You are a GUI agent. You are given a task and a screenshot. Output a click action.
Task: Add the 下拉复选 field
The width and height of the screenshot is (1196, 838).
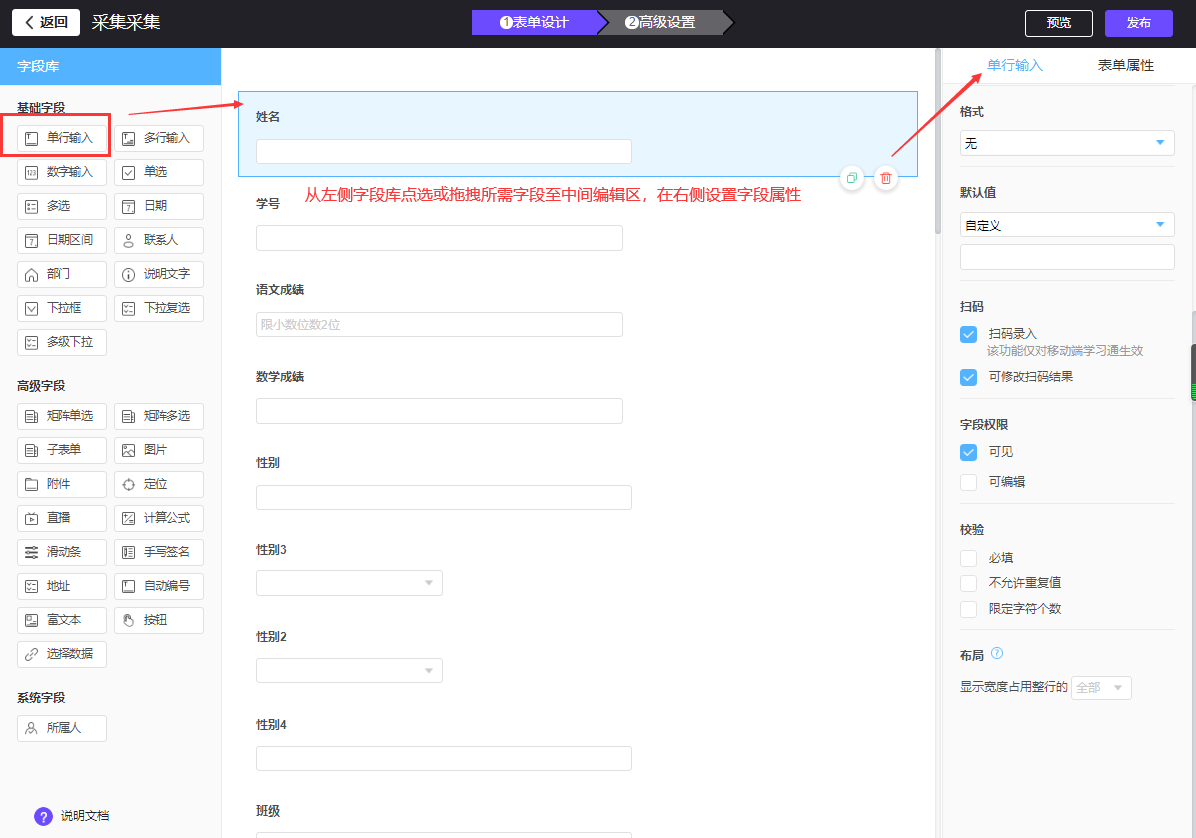click(159, 308)
